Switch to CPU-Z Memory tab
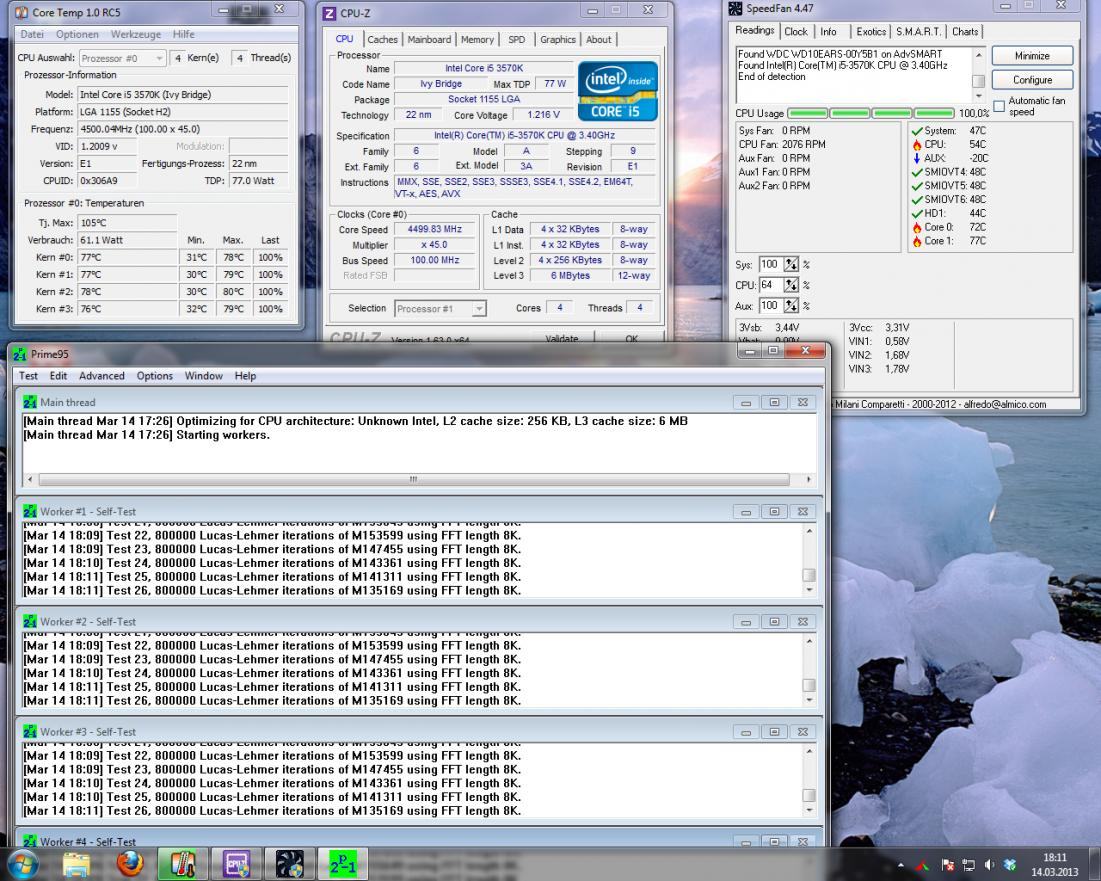 tap(477, 40)
